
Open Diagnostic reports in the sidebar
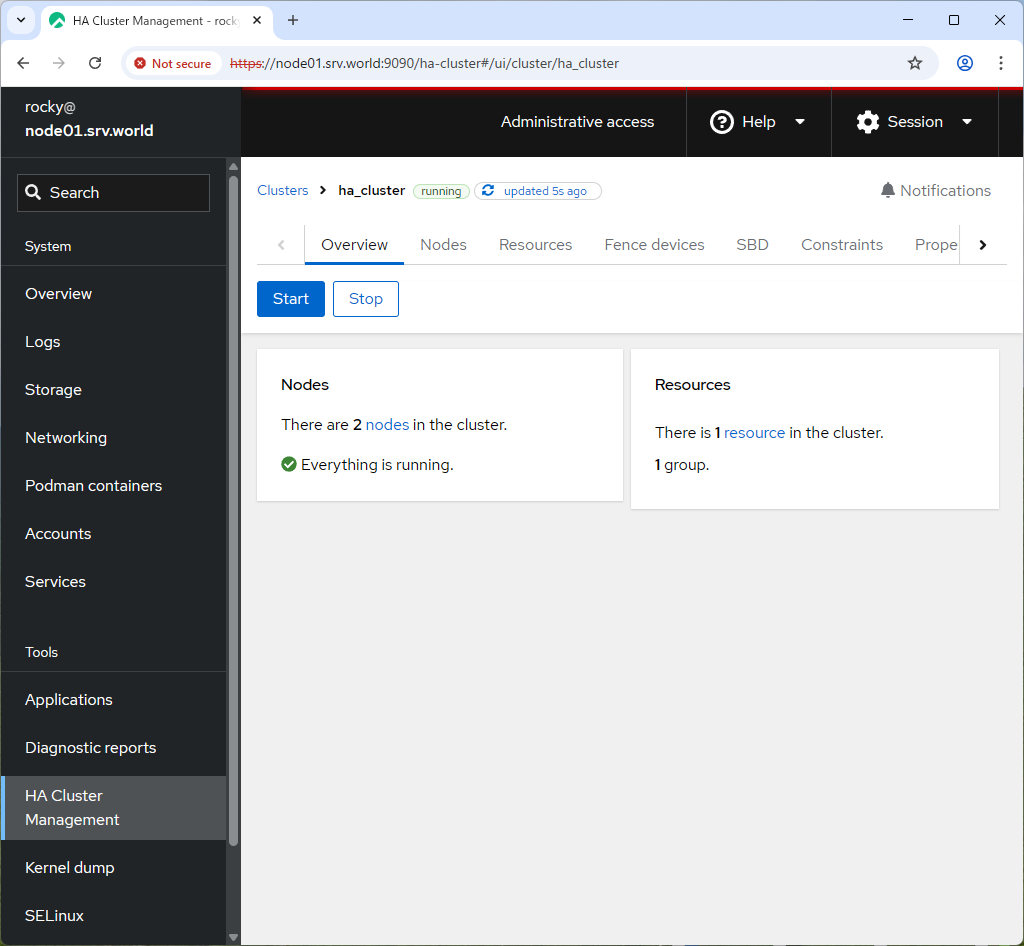(91, 747)
